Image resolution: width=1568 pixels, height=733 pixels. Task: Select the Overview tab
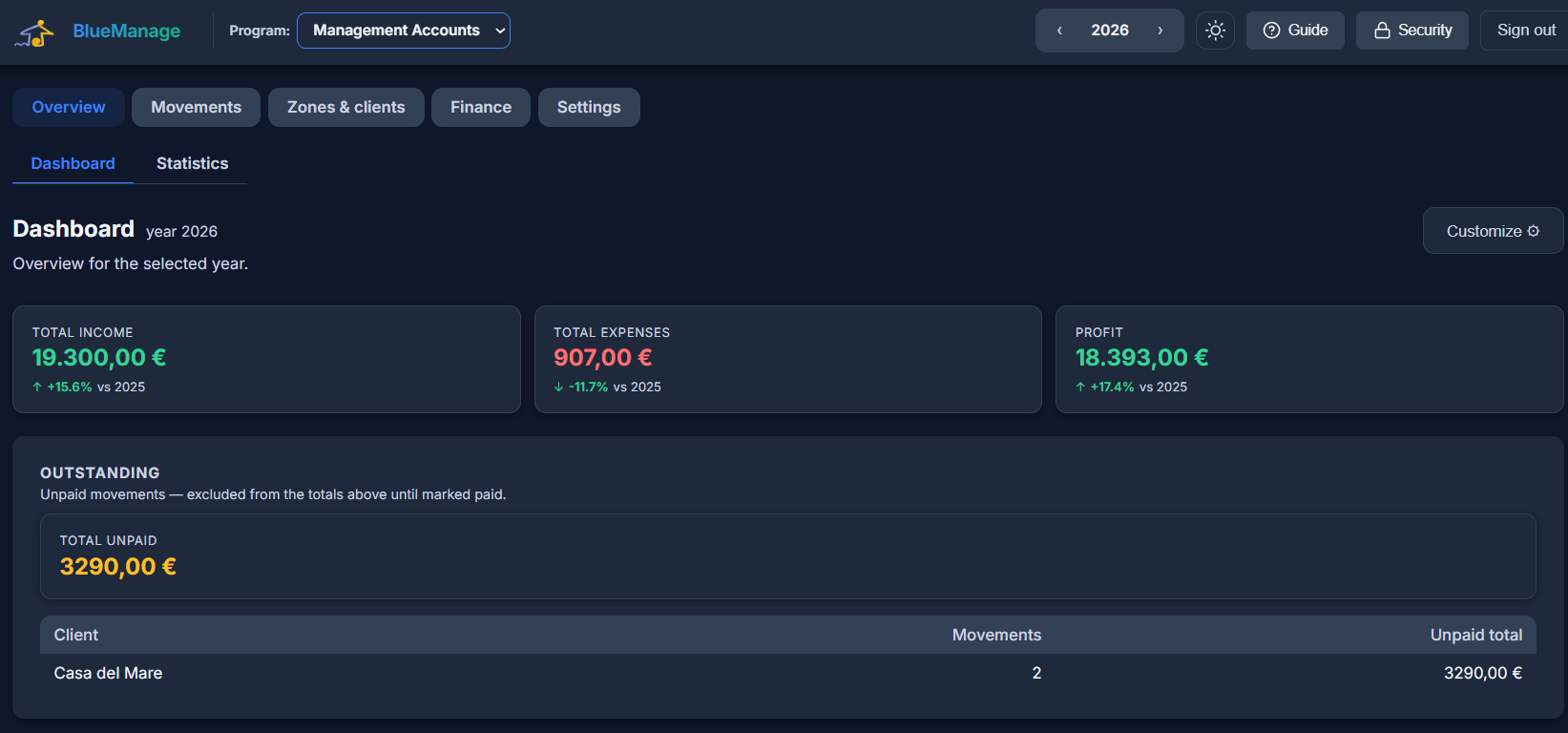click(x=69, y=107)
